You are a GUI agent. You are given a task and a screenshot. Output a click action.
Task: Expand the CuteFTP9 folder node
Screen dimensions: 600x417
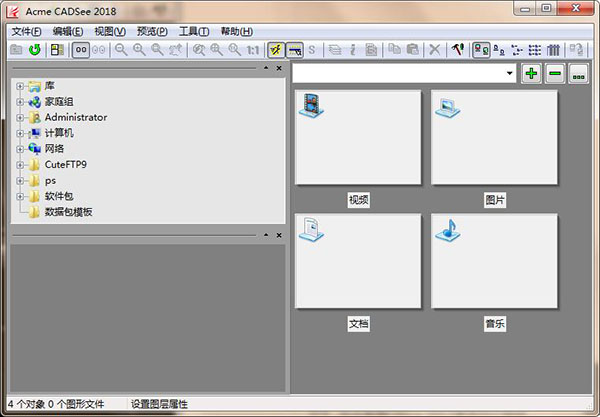[20, 165]
